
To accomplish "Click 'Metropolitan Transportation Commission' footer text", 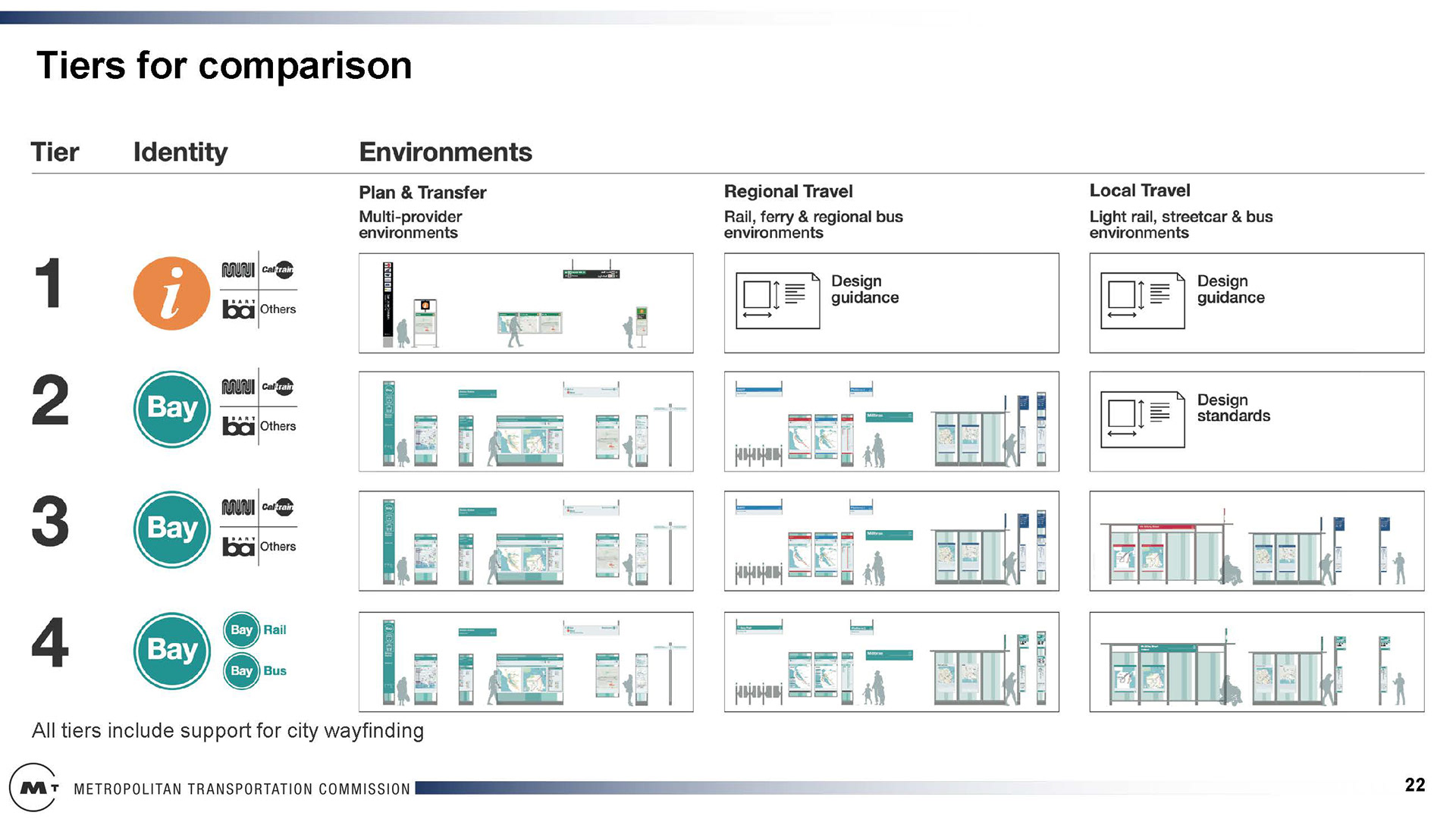I will click(x=242, y=789).
